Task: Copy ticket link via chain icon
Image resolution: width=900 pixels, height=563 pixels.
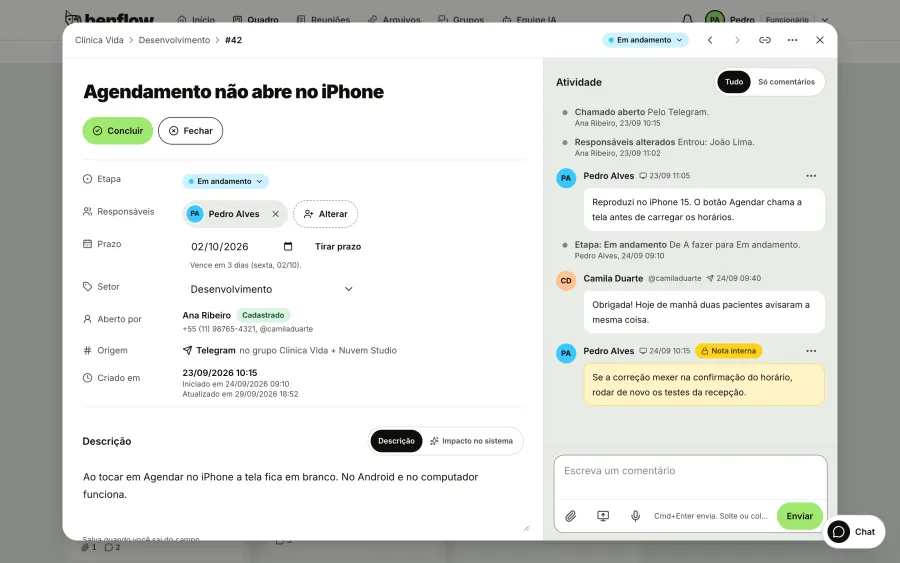Action: coord(765,40)
